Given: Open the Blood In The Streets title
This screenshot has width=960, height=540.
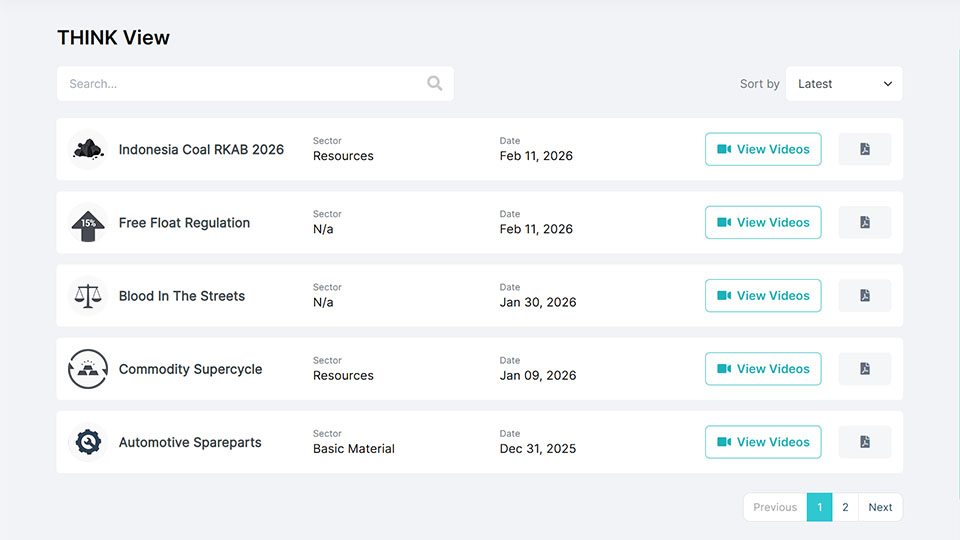Looking at the screenshot, I should (x=181, y=296).
